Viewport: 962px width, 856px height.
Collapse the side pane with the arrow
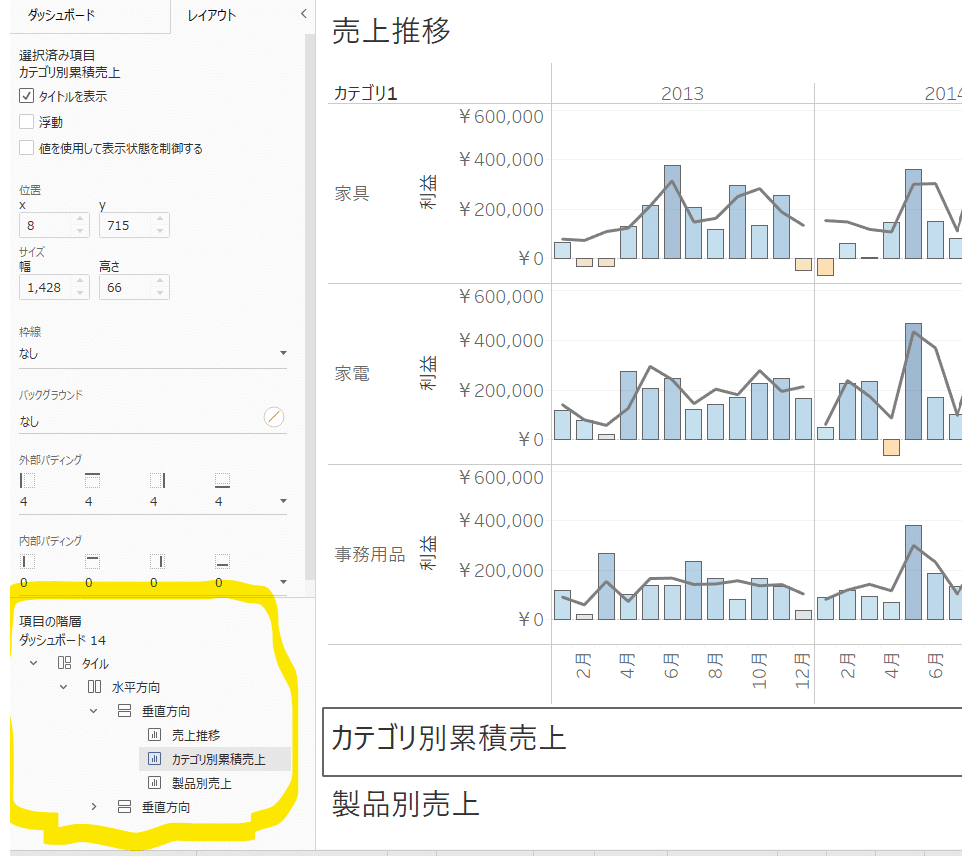click(303, 13)
